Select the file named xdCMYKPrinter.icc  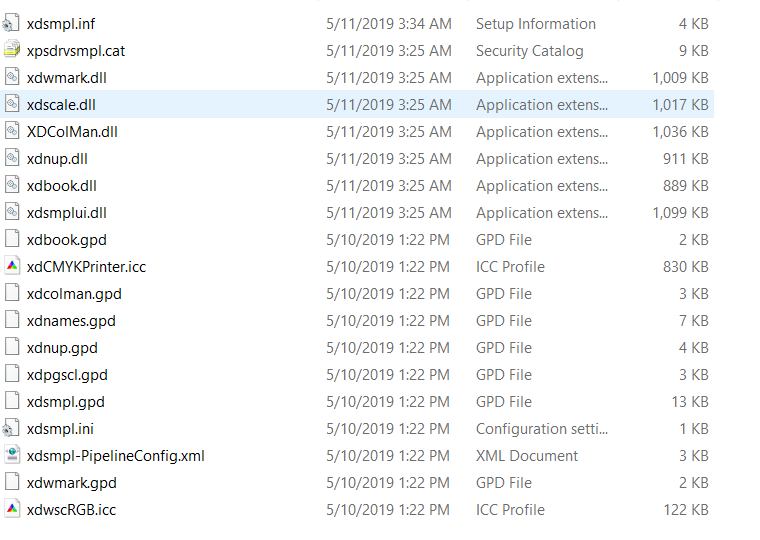tap(86, 267)
